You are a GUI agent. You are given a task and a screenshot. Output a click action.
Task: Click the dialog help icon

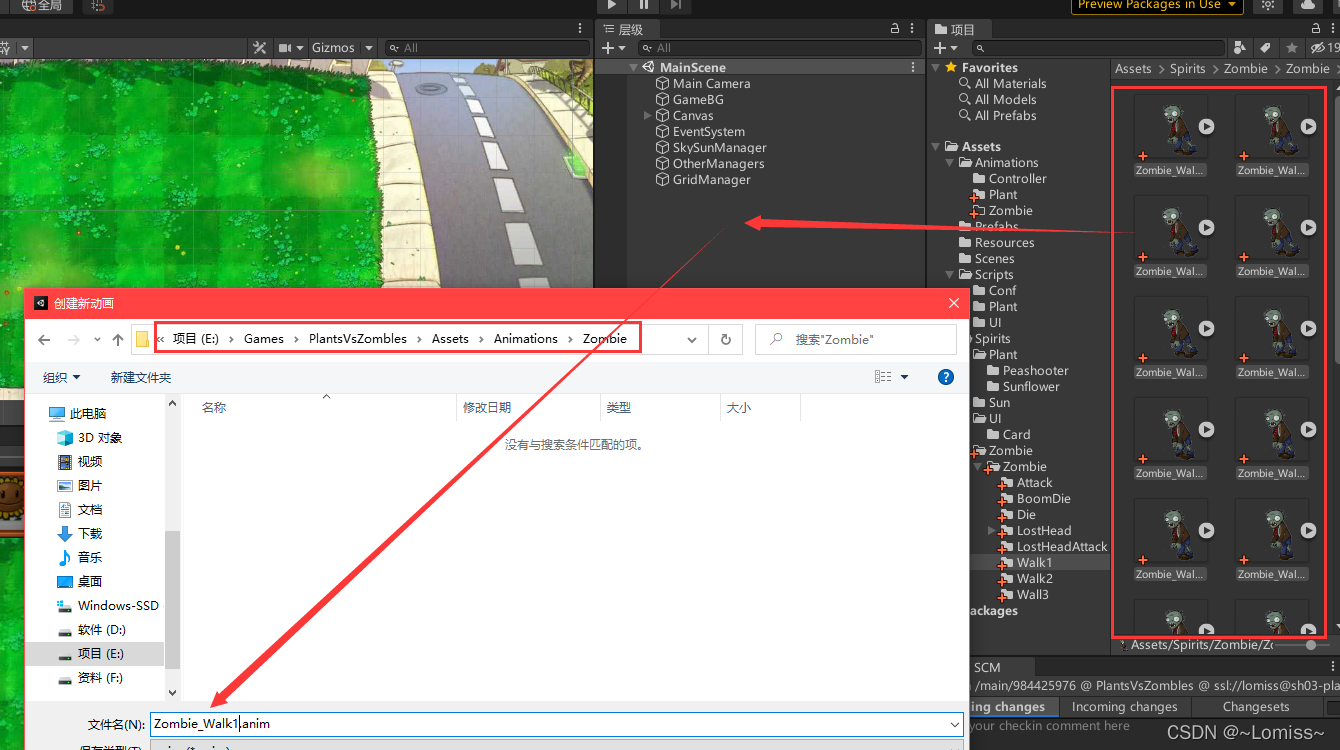click(x=946, y=377)
